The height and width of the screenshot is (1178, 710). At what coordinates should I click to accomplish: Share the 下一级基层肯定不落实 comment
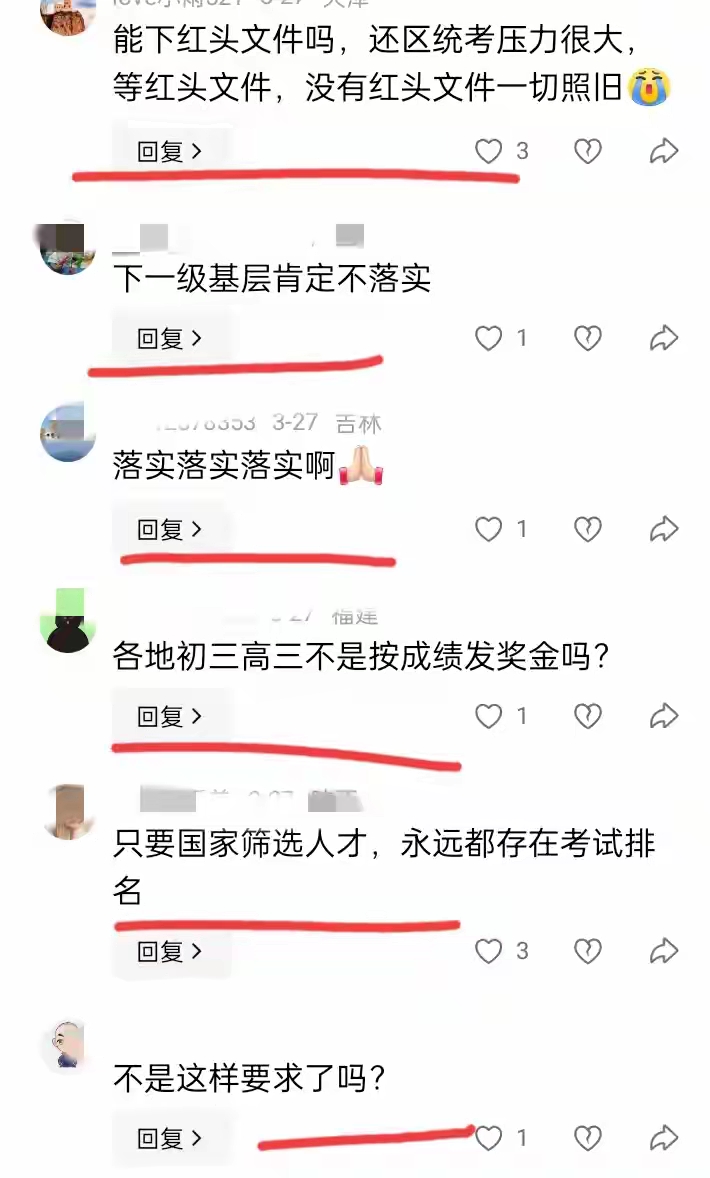click(663, 339)
